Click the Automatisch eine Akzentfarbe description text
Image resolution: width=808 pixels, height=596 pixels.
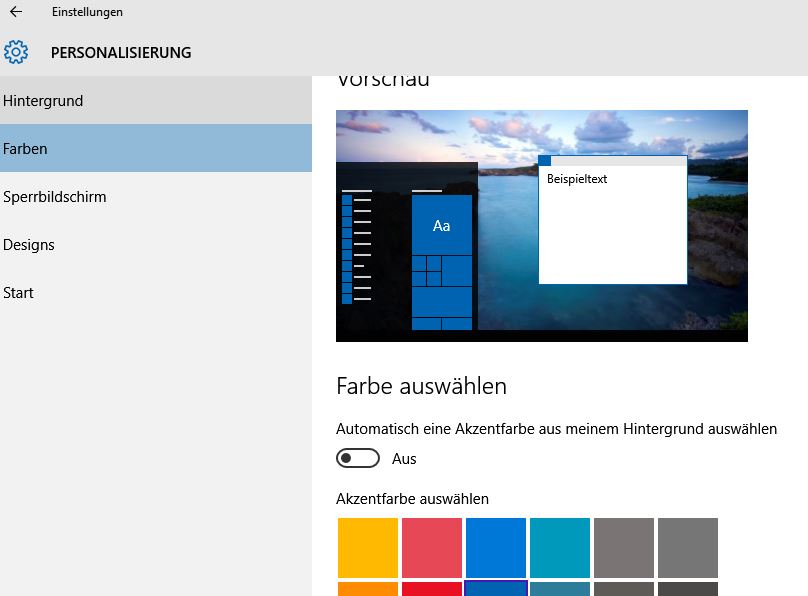(557, 429)
